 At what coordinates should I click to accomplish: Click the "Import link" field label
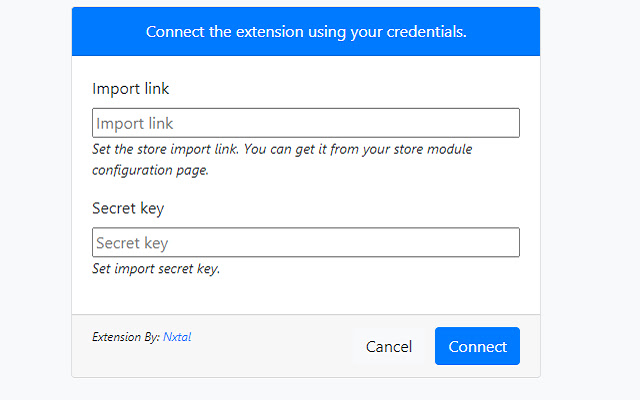pos(131,89)
